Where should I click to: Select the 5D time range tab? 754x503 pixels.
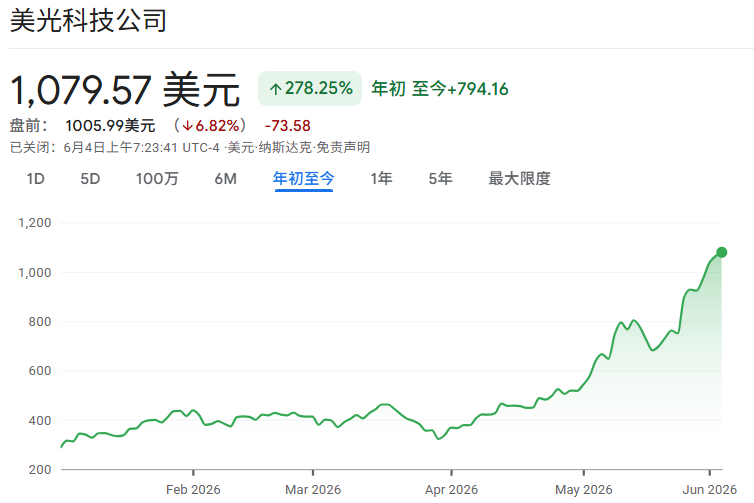click(90, 179)
